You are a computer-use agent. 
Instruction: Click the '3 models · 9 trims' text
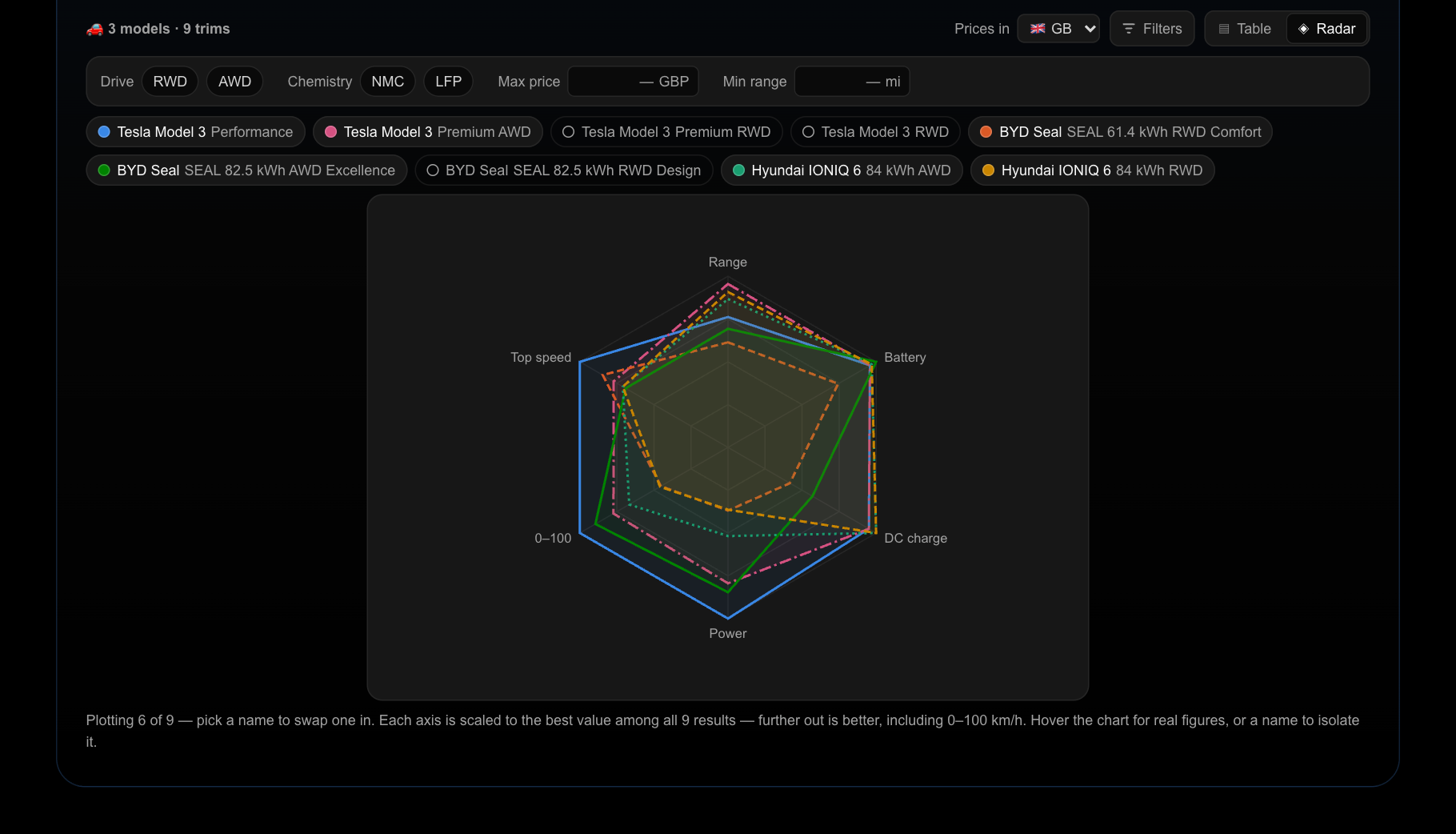pyautogui.click(x=169, y=29)
